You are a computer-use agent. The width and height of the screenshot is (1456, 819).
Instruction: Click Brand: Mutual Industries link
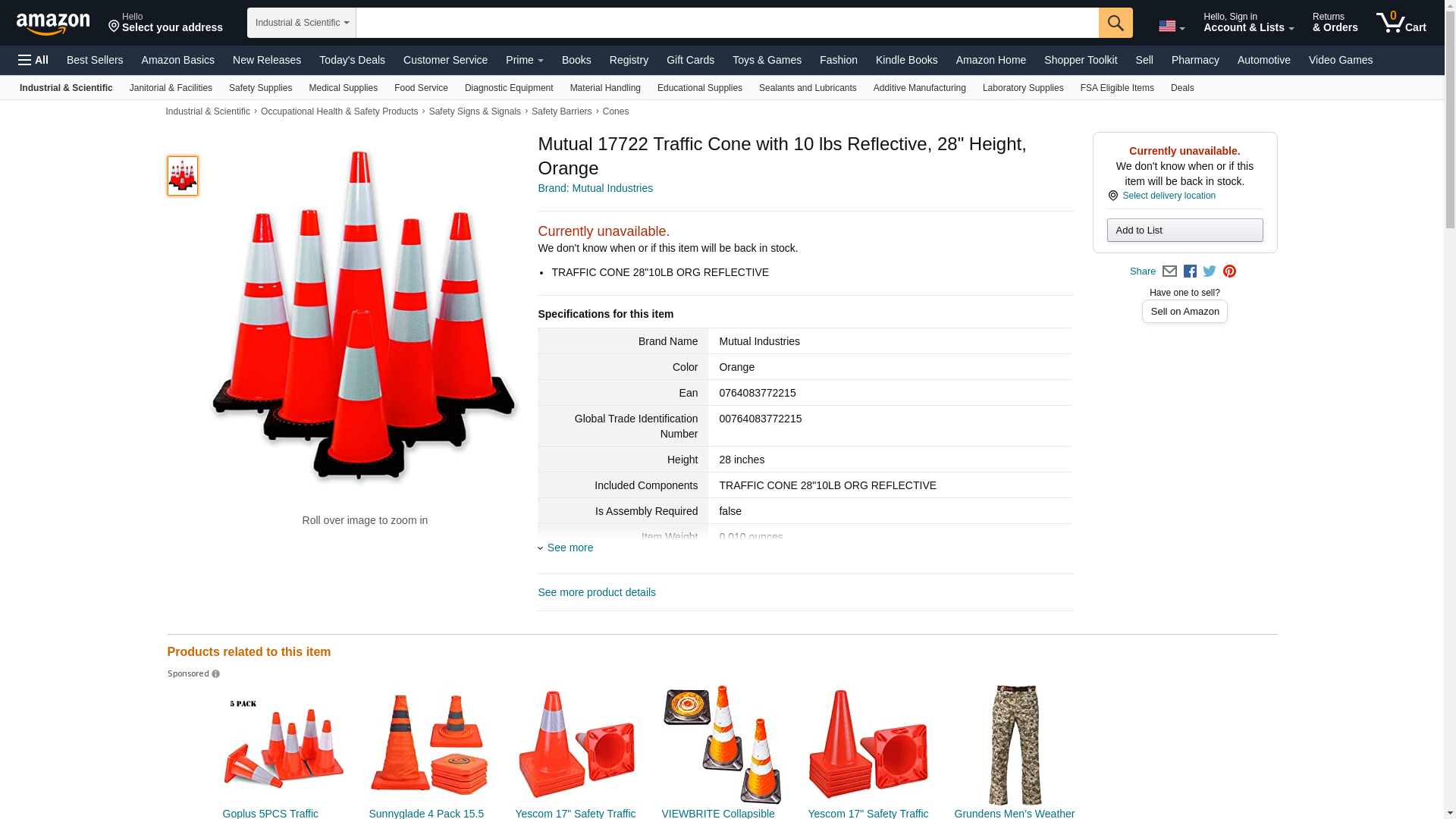(x=595, y=188)
